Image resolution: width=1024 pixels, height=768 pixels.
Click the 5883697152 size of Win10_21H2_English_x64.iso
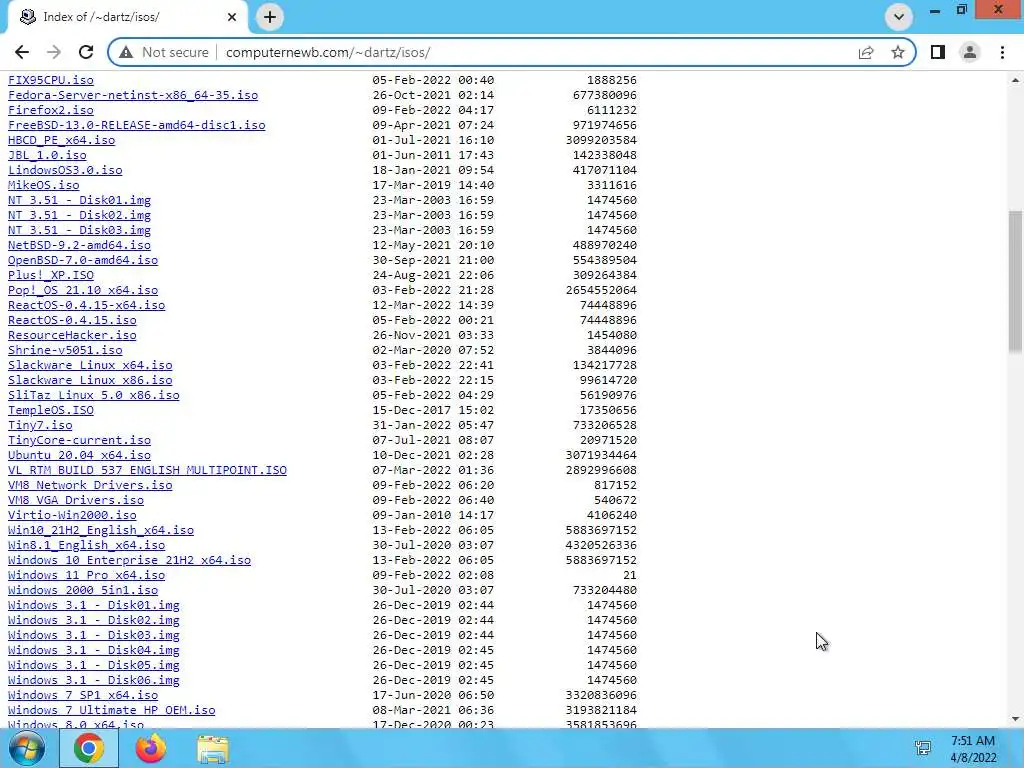601,530
